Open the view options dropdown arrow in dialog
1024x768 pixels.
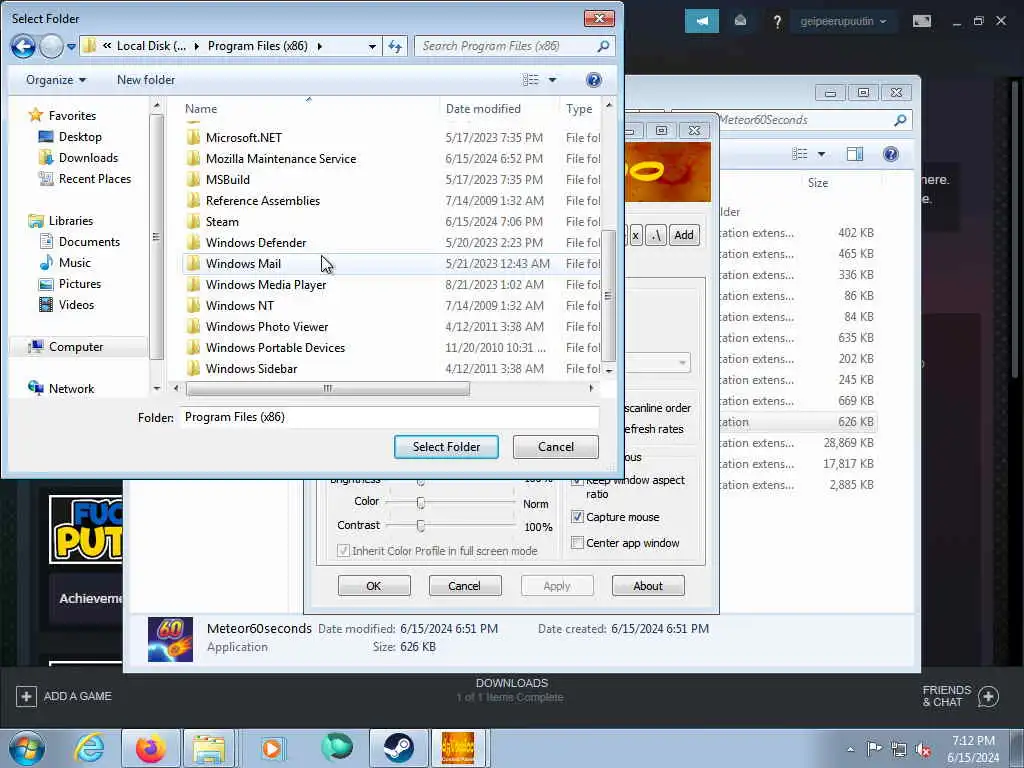[552, 80]
